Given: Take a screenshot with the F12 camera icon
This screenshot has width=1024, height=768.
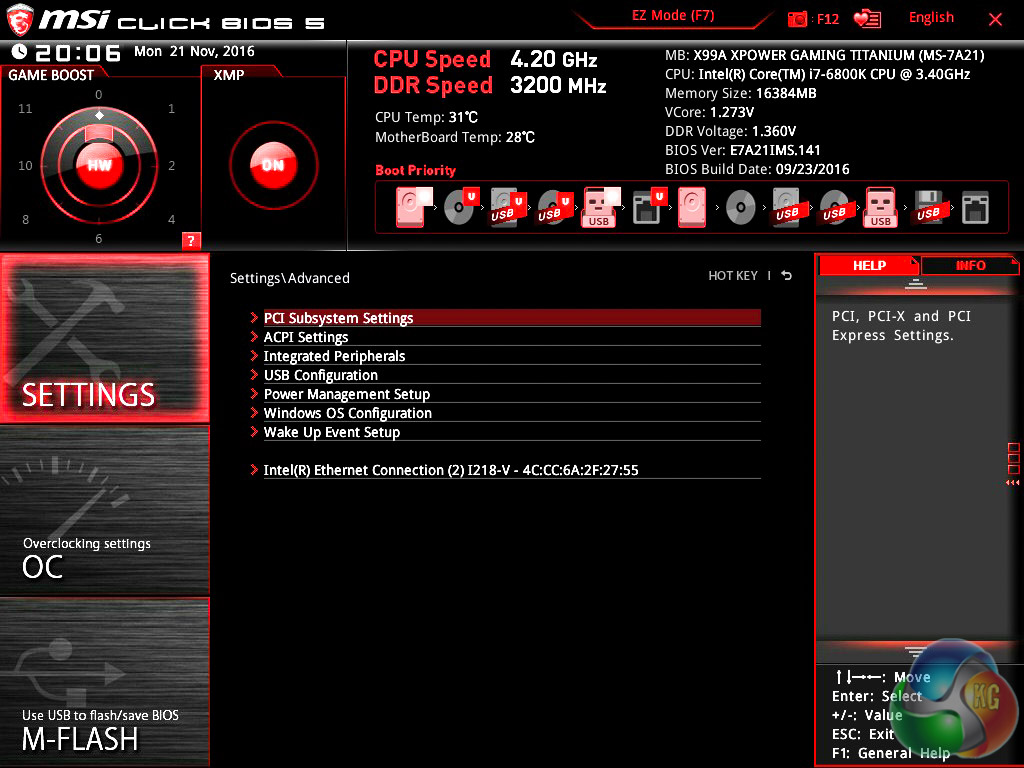Looking at the screenshot, I should point(797,19).
